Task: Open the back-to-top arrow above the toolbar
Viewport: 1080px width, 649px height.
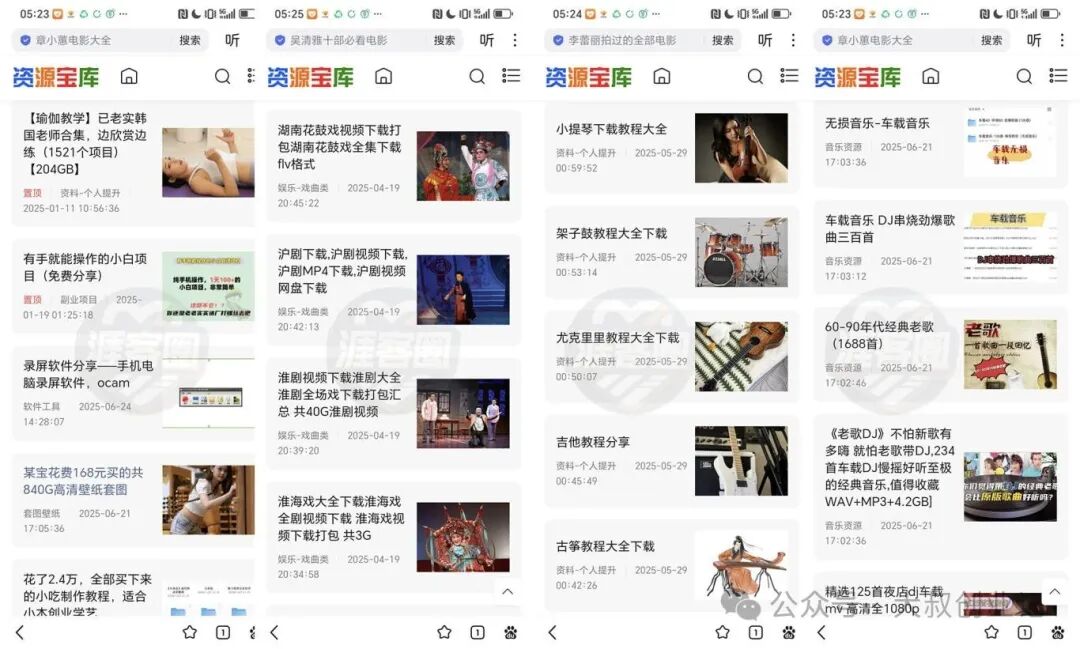Action: pyautogui.click(x=1055, y=592)
